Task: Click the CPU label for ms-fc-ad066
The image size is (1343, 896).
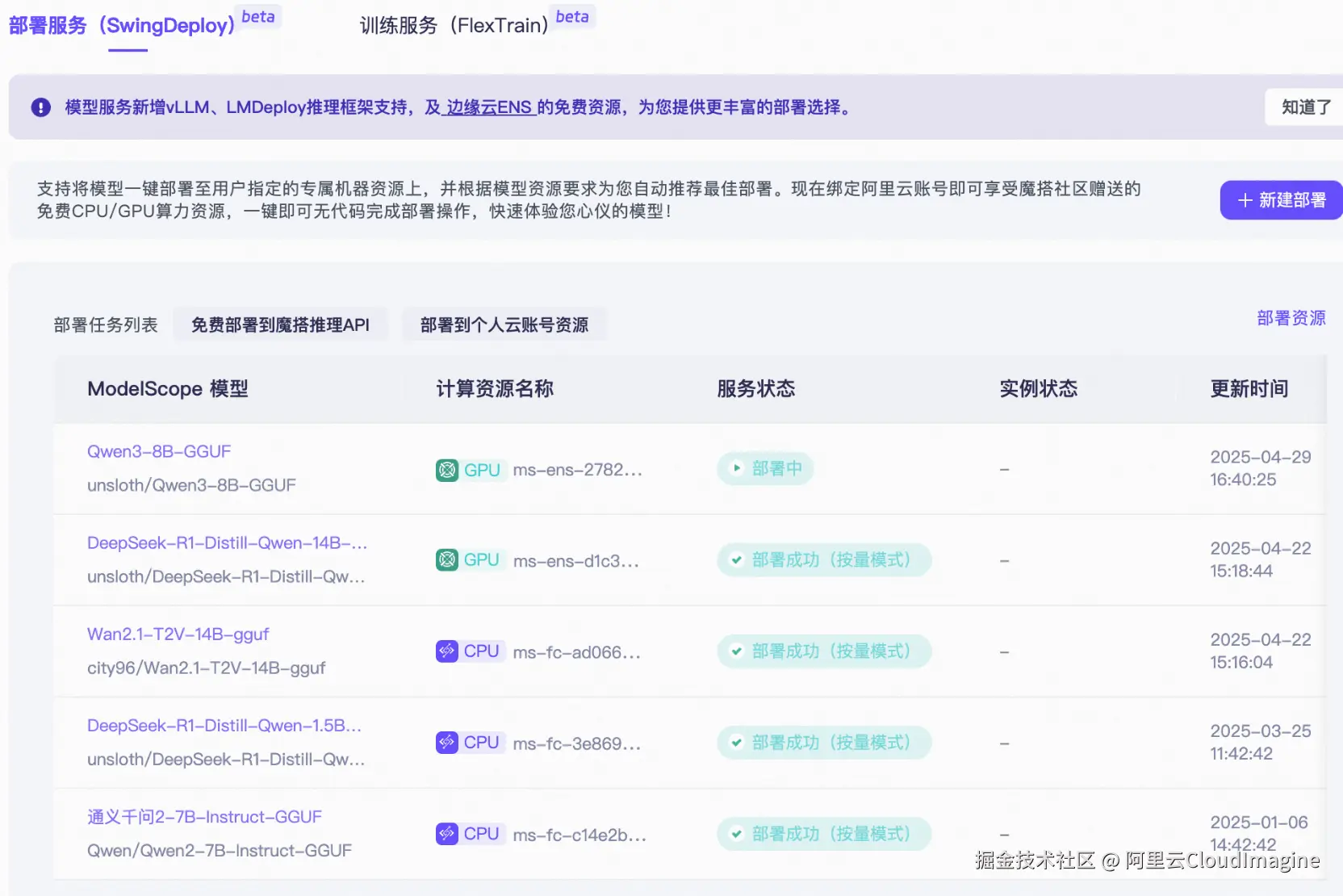Action: 482,651
